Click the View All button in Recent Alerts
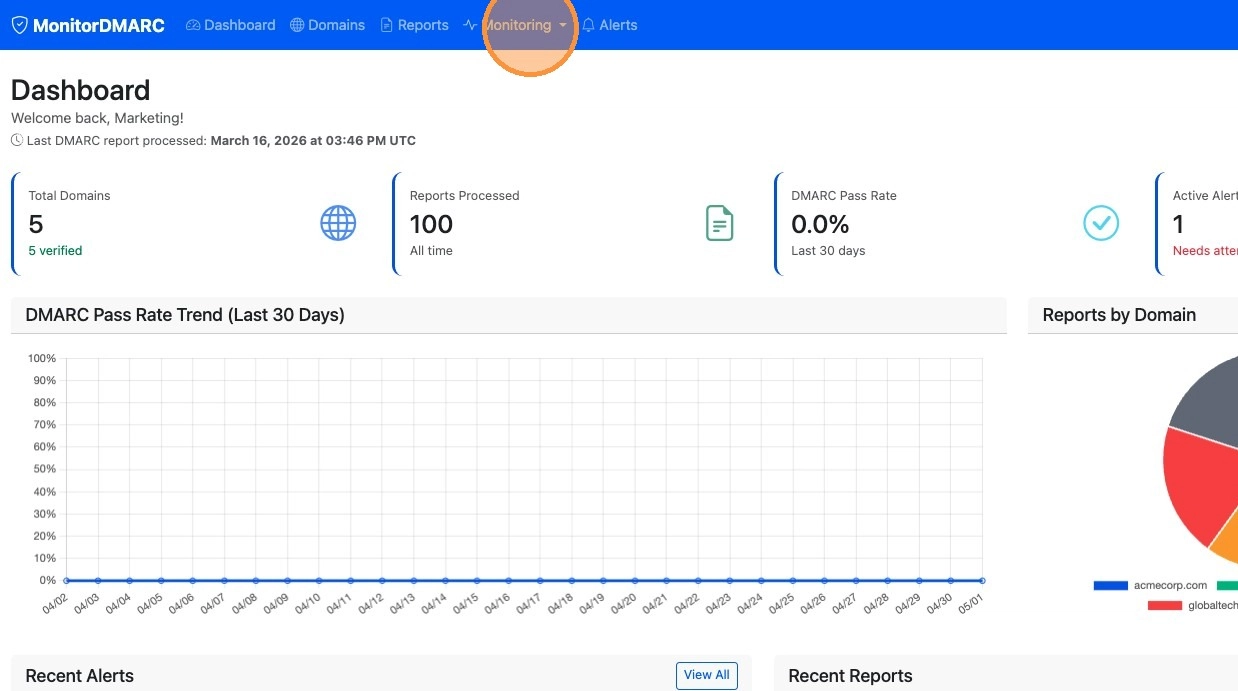This screenshot has height=691, width=1238. tap(707, 675)
